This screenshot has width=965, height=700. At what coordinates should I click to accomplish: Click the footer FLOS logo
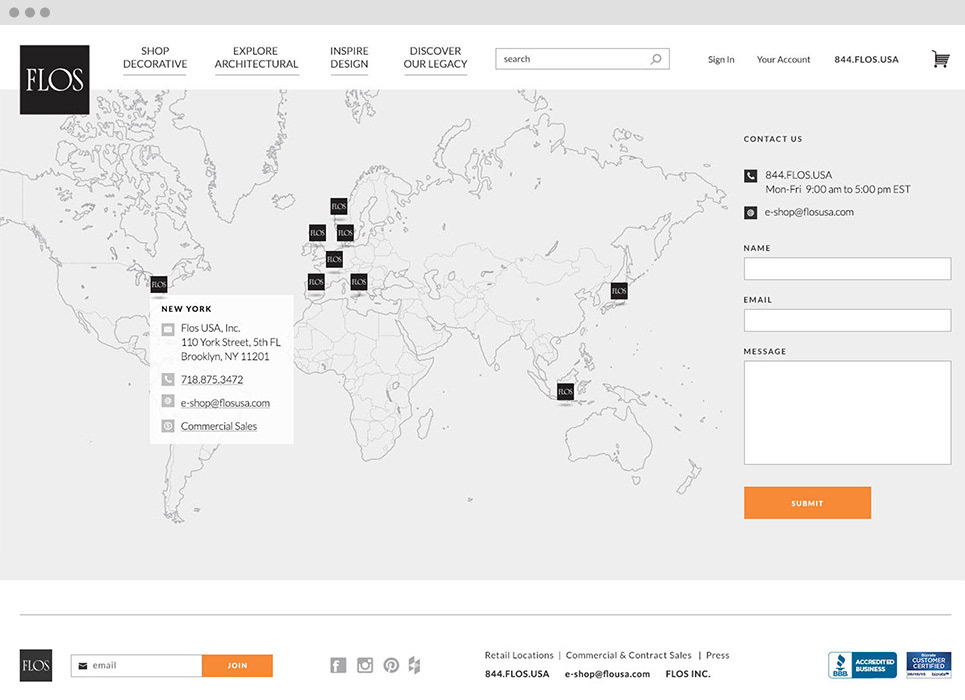tap(36, 666)
